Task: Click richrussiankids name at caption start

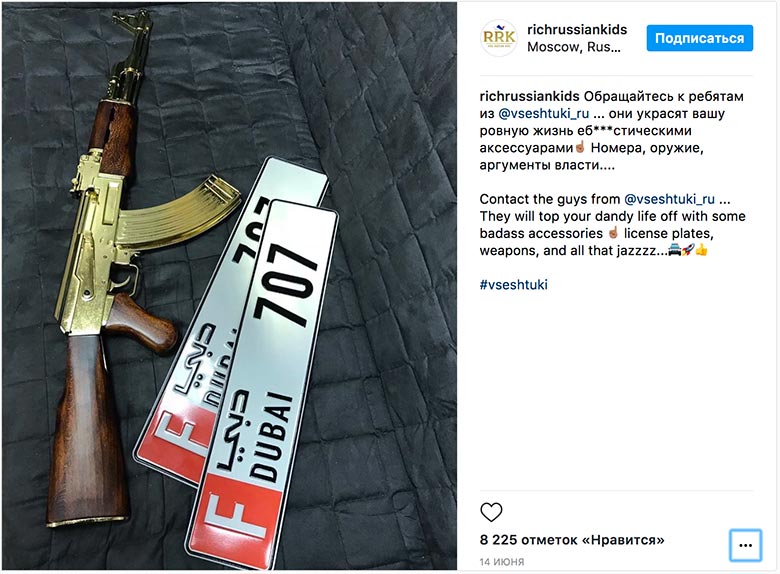Action: [x=529, y=96]
